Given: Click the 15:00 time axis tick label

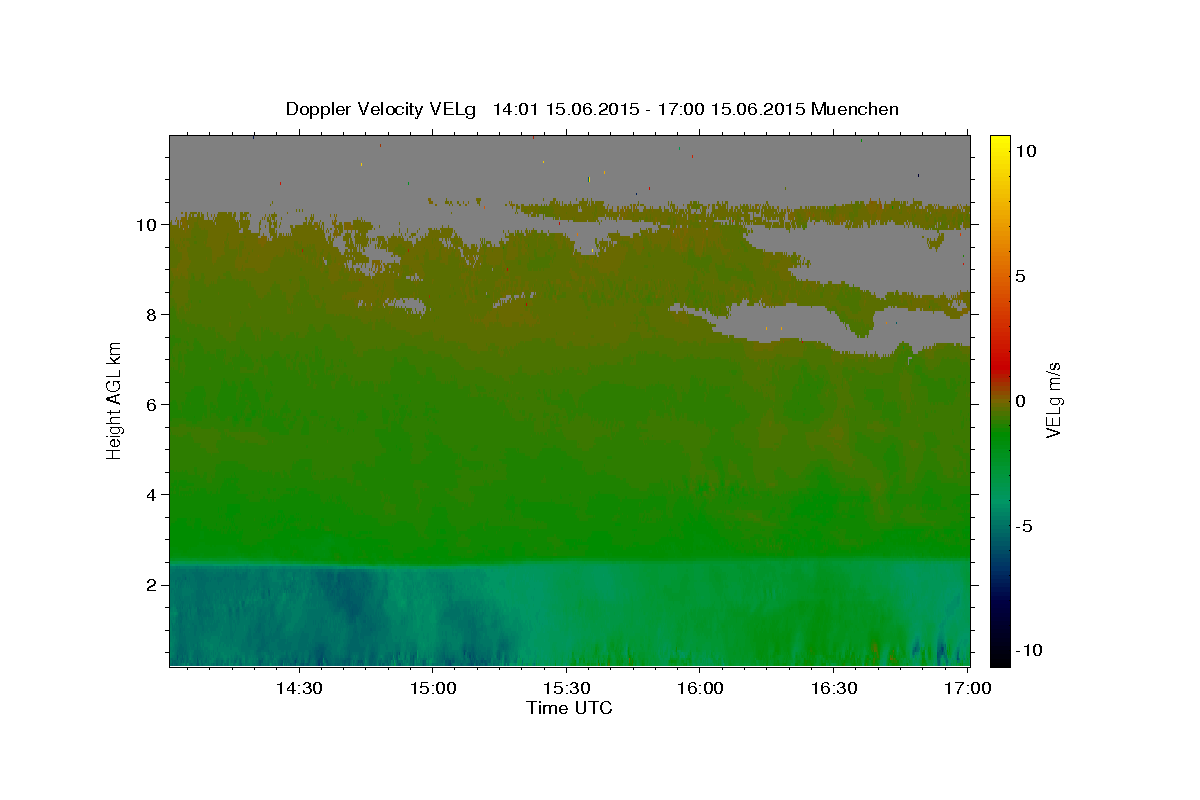Looking at the screenshot, I should point(432,688).
